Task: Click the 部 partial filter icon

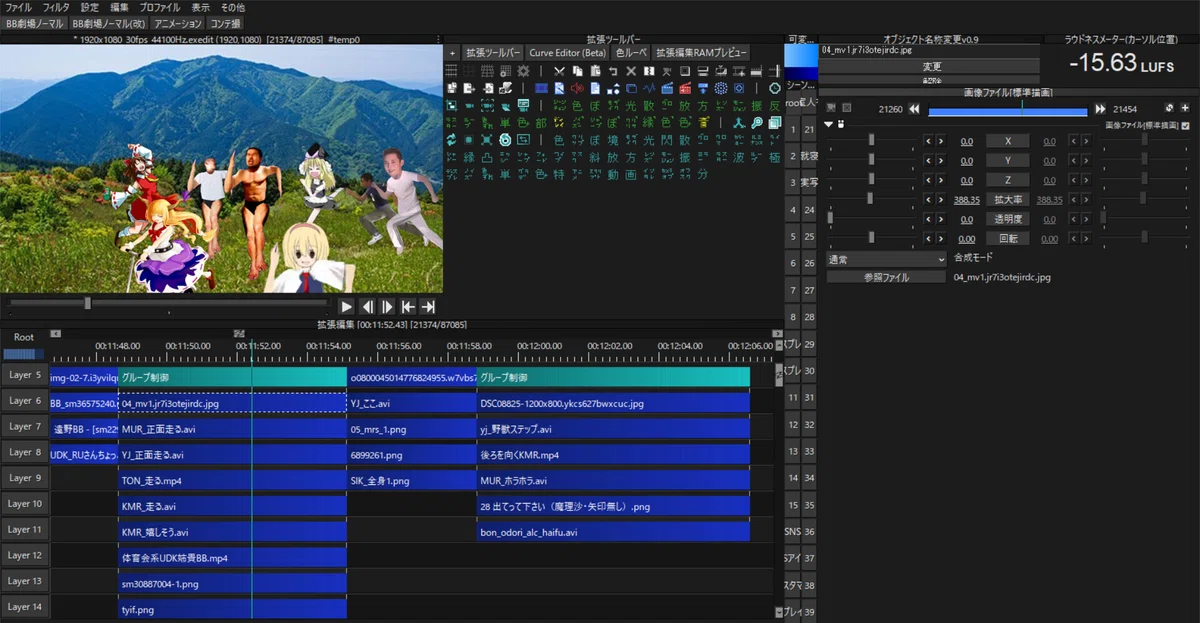Action: click(541, 123)
